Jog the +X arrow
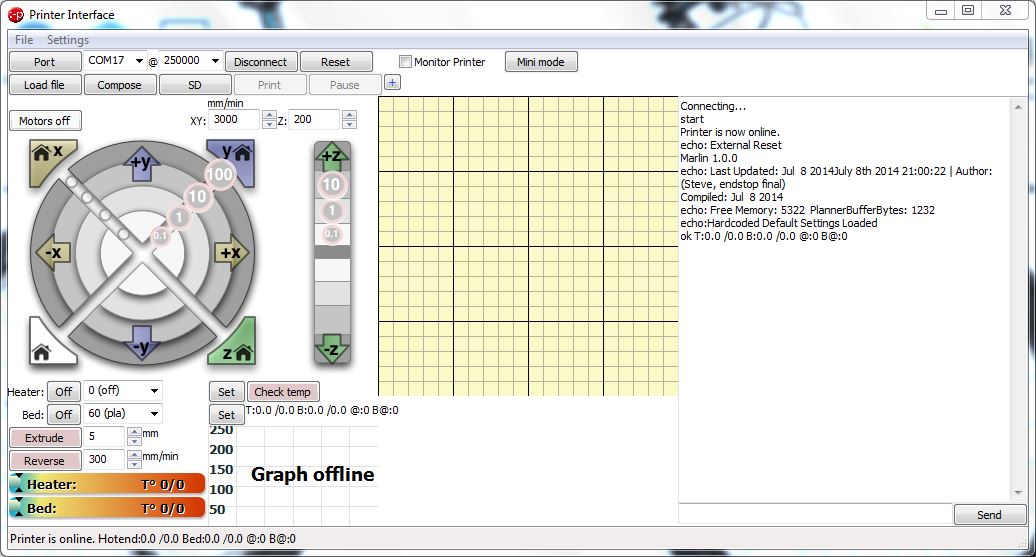 231,252
